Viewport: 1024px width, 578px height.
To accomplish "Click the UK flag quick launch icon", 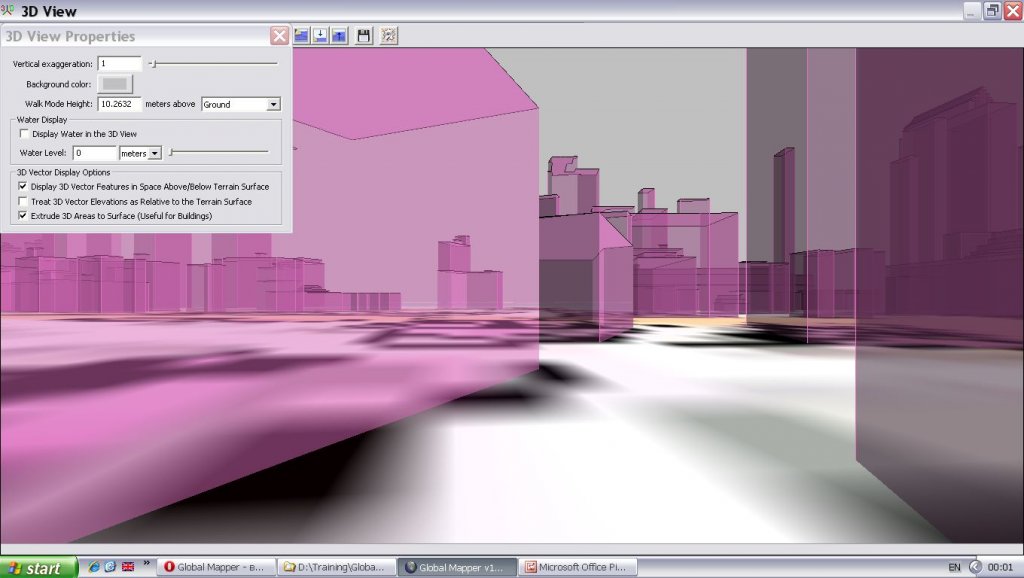I will point(128,567).
